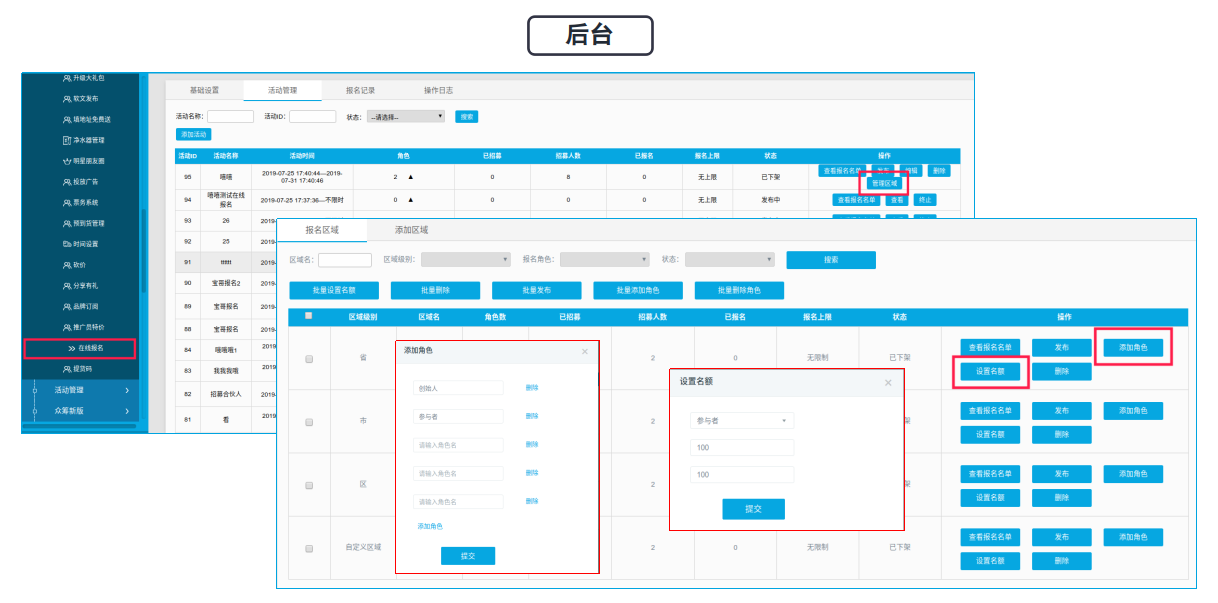Open the 报名记录 tab

[360, 90]
